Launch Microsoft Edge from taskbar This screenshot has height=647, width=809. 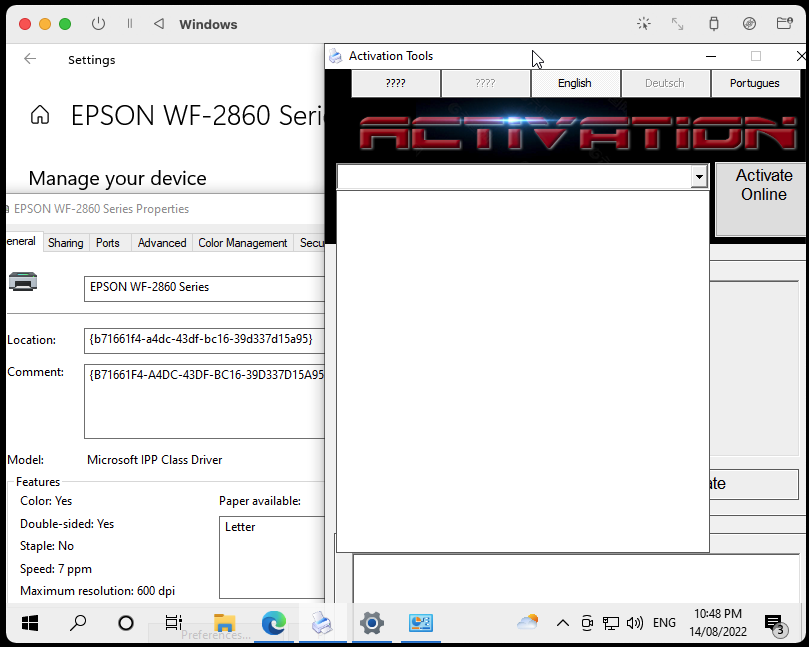[273, 623]
